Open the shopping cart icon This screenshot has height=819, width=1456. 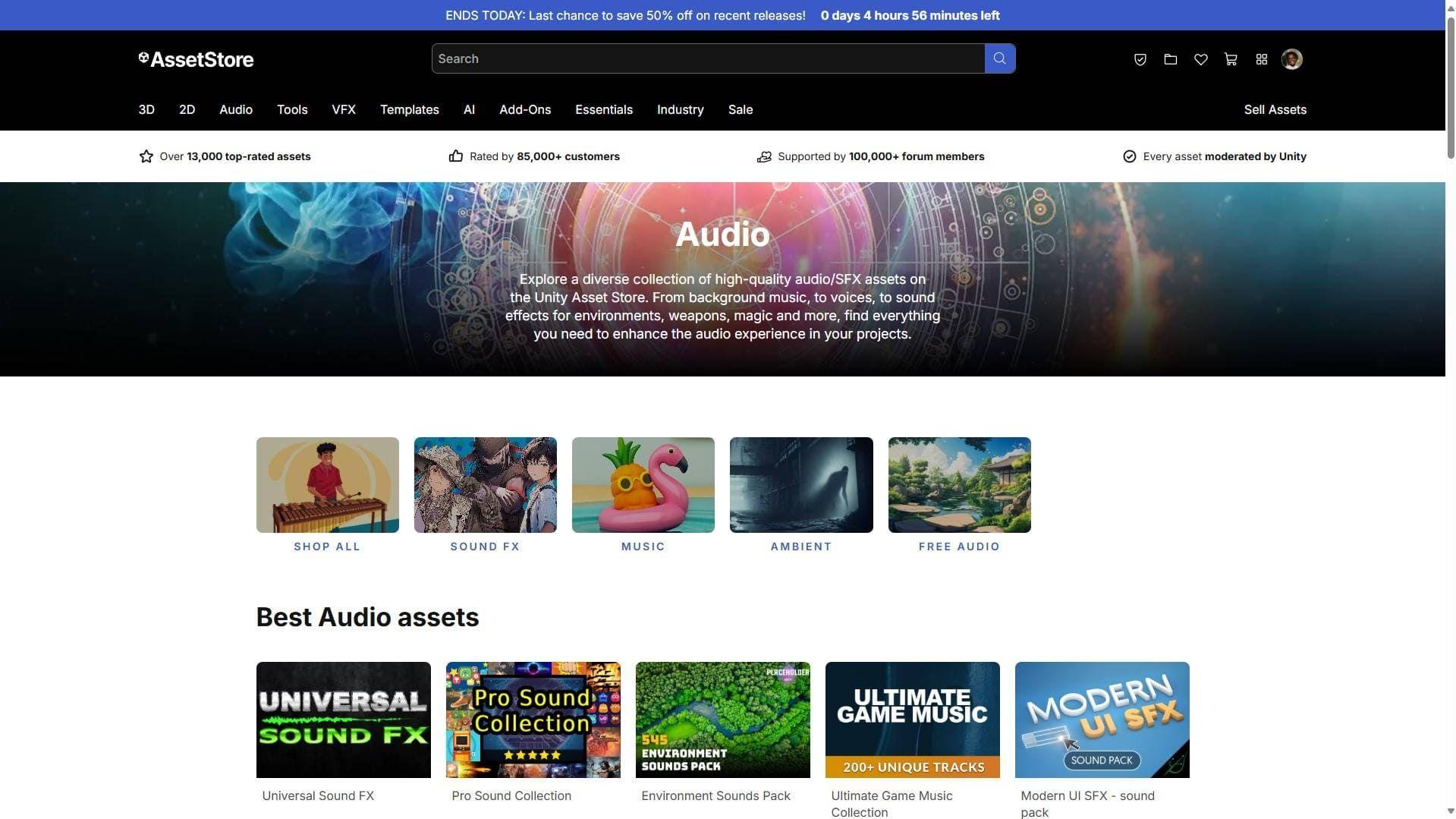click(1231, 59)
